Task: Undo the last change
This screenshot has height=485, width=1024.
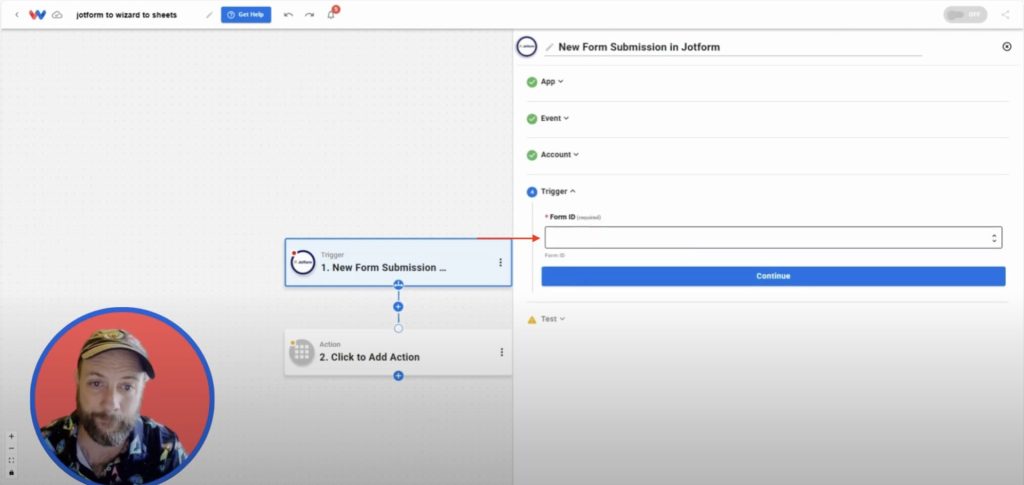Action: pos(288,14)
